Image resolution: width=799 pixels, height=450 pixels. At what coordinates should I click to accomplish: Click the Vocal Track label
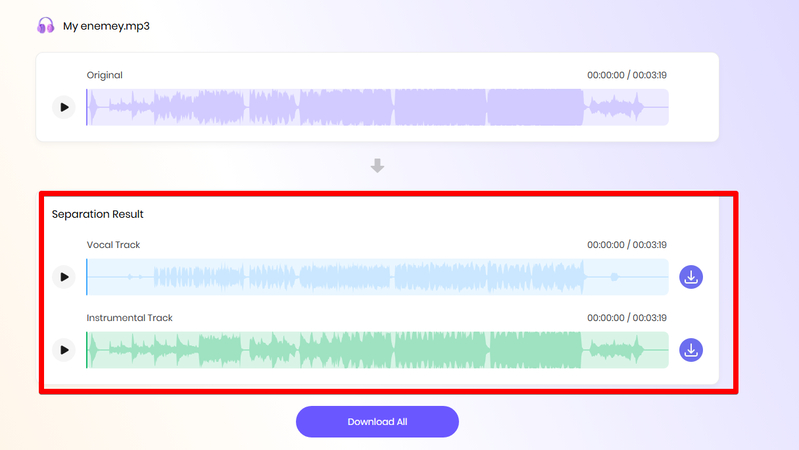tap(114, 245)
